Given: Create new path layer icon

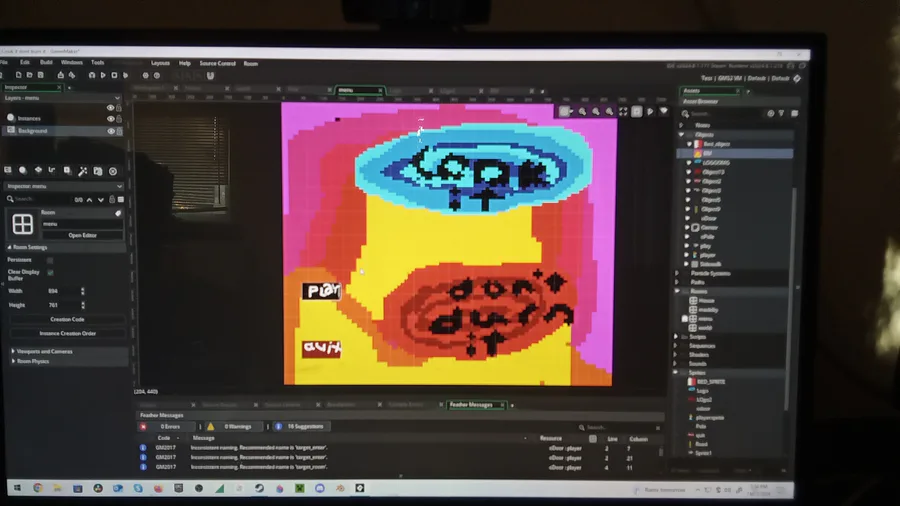Looking at the screenshot, I should (52, 170).
